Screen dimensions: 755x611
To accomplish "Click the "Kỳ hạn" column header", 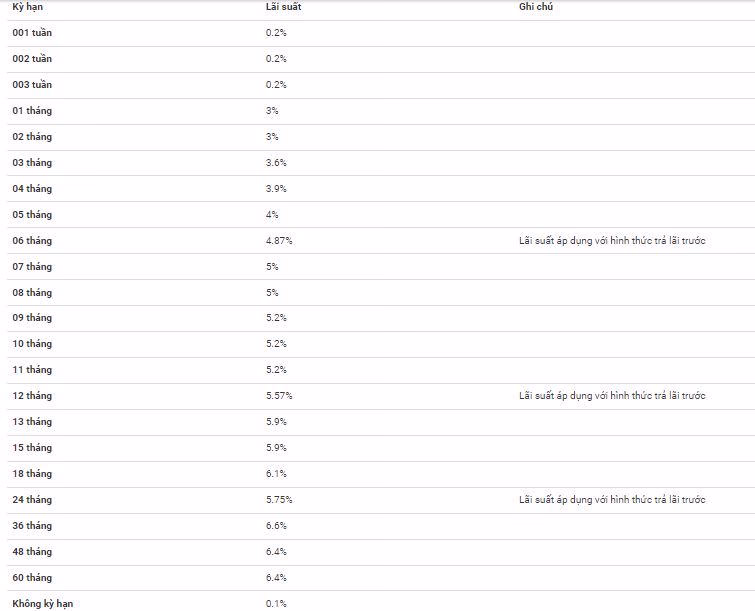I will pos(26,7).
